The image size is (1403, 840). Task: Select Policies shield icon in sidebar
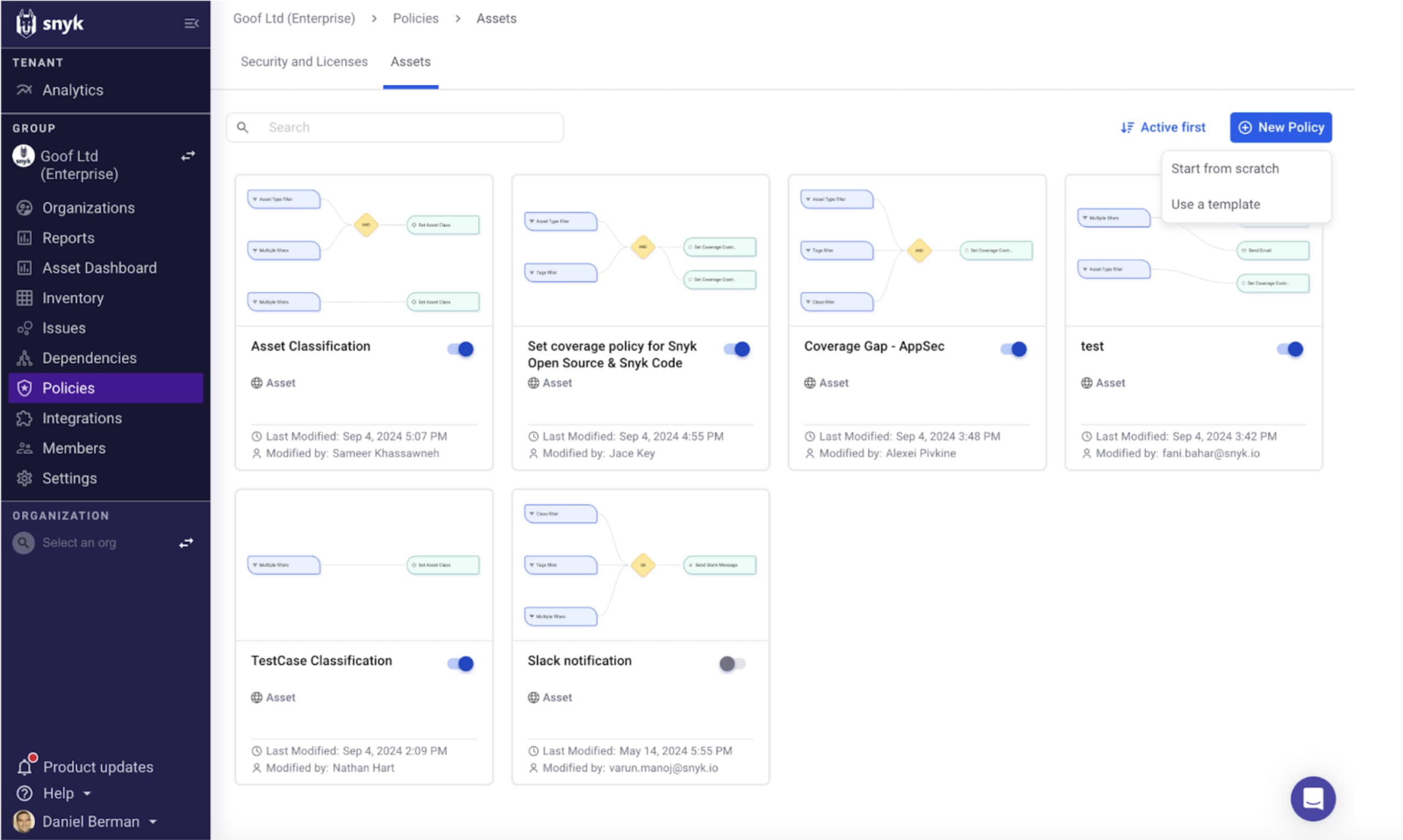24,388
